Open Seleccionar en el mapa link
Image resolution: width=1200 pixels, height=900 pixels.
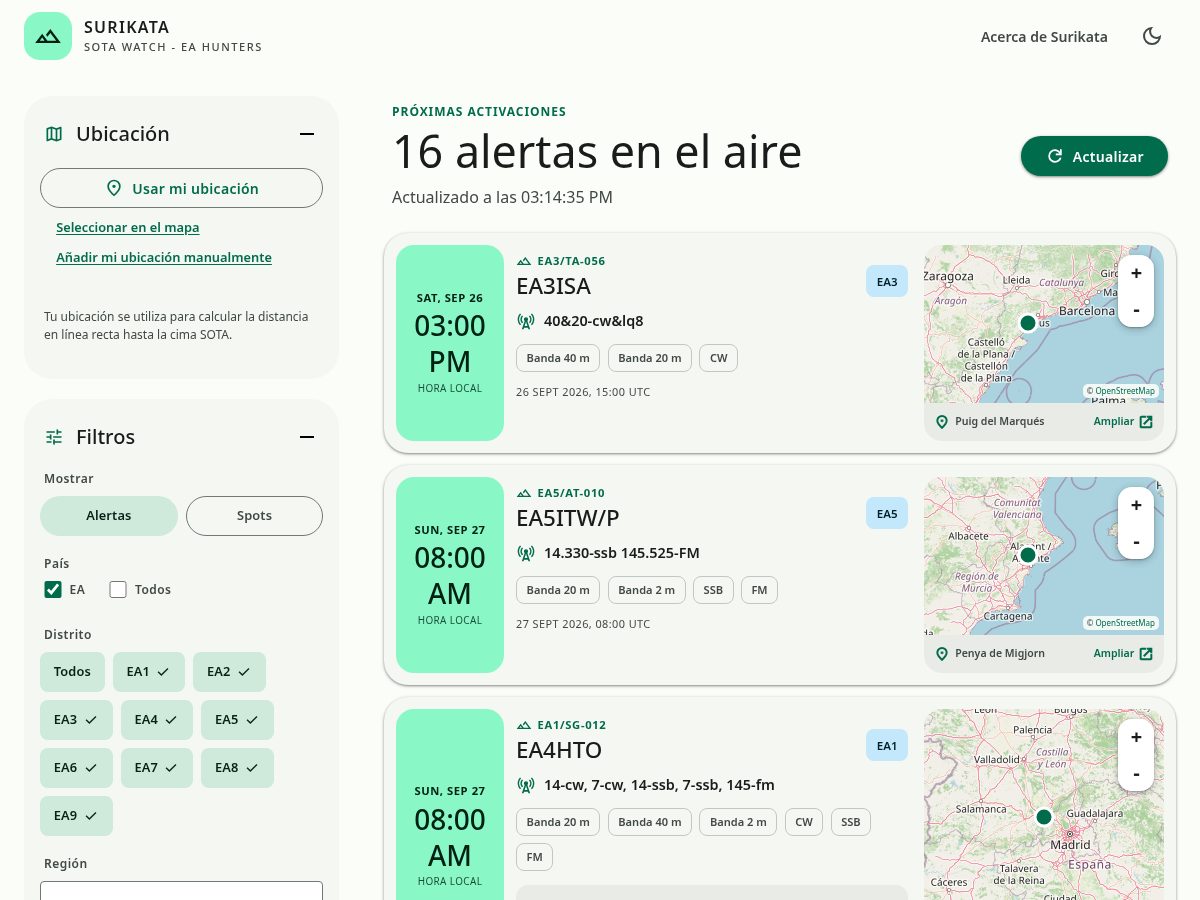point(128,228)
